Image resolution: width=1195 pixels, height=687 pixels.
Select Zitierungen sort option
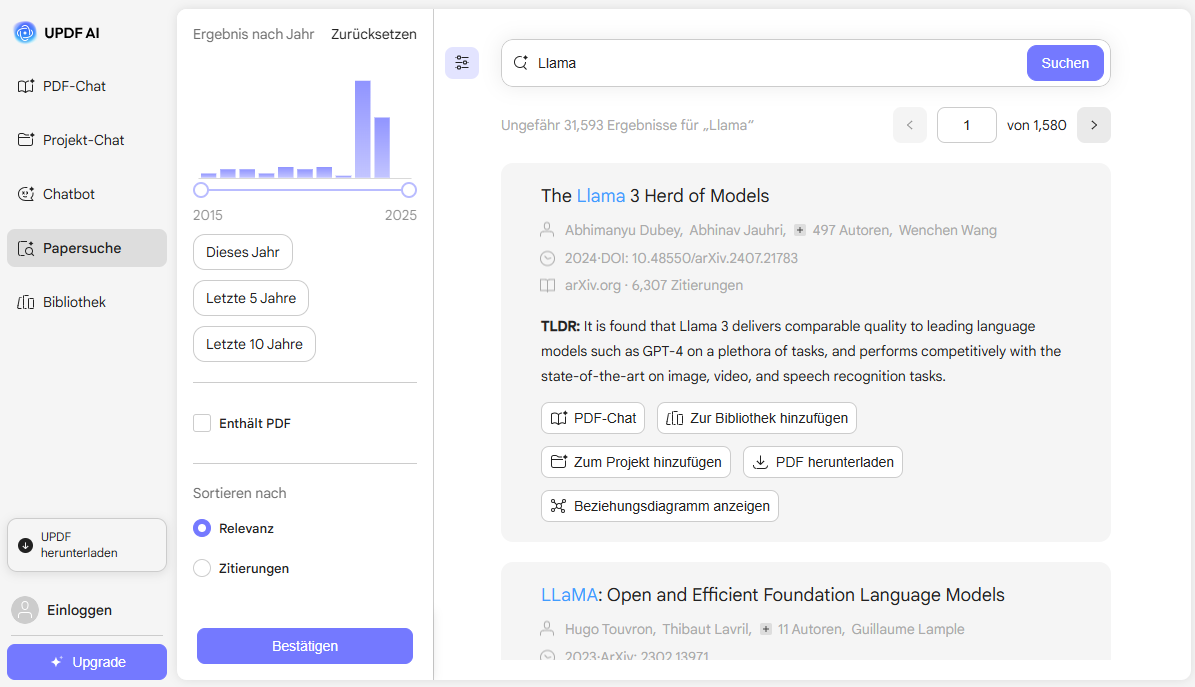(x=202, y=568)
